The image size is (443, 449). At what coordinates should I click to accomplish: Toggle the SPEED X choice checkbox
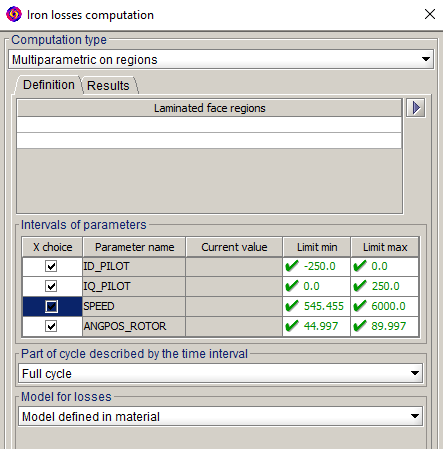[51, 306]
